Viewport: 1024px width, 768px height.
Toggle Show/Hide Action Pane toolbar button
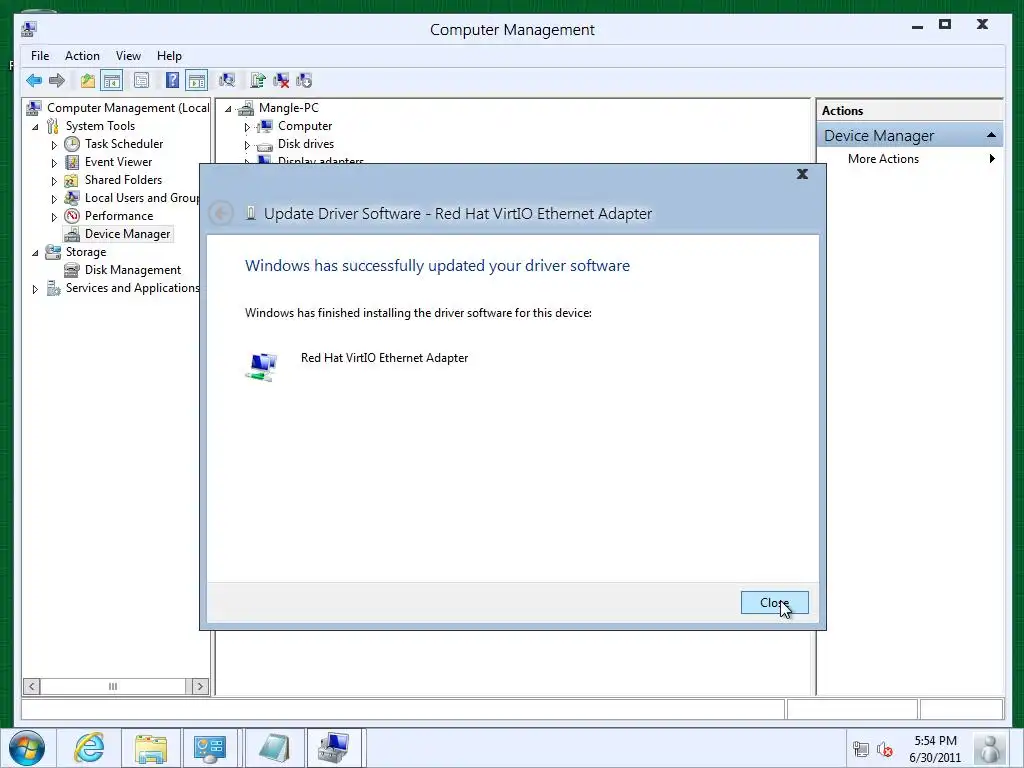(x=197, y=80)
